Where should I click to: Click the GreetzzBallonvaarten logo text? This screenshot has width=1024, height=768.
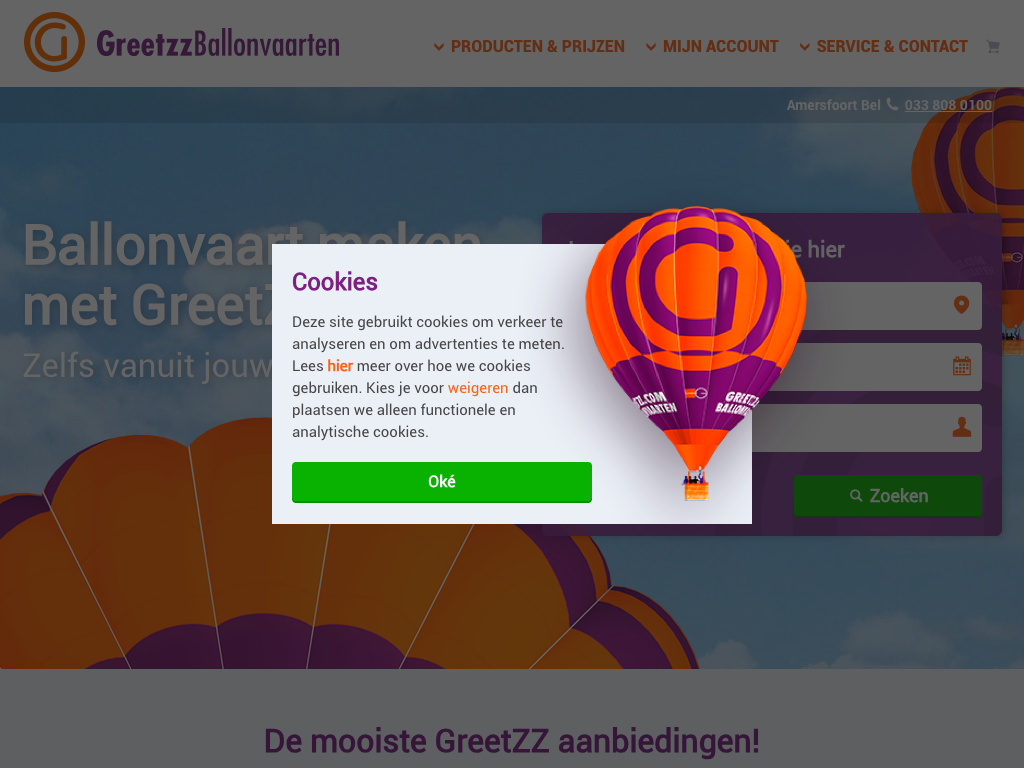218,44
